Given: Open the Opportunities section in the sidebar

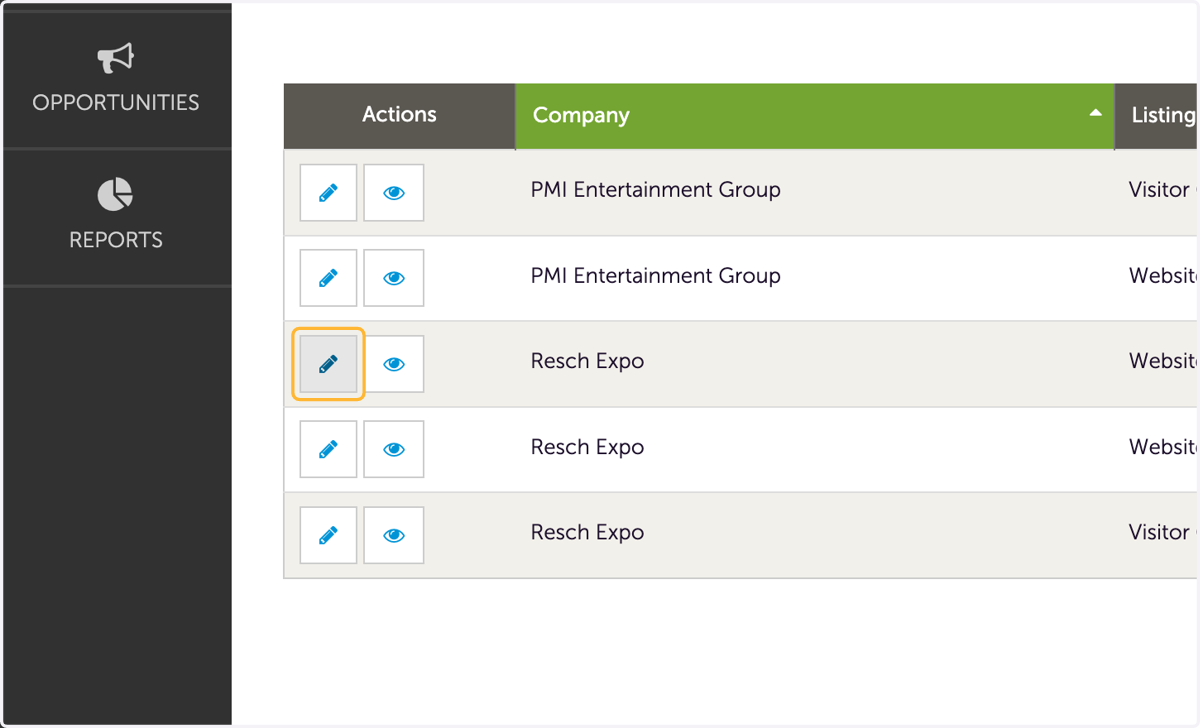Looking at the screenshot, I should (x=116, y=79).
